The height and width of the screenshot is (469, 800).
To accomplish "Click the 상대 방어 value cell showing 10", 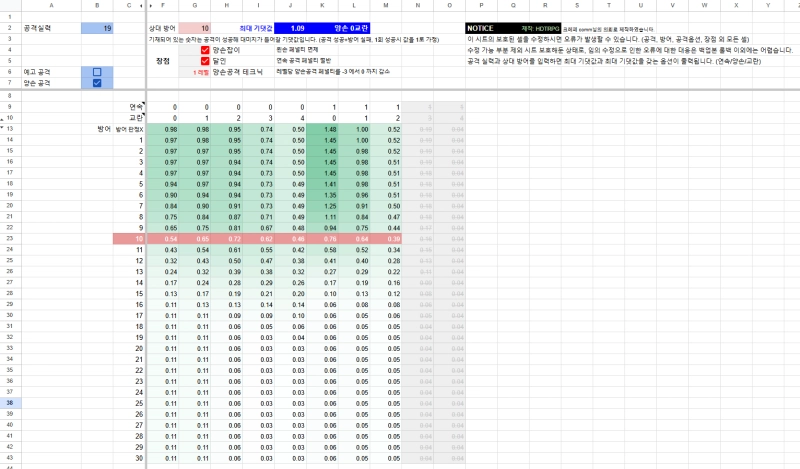I will pos(196,28).
